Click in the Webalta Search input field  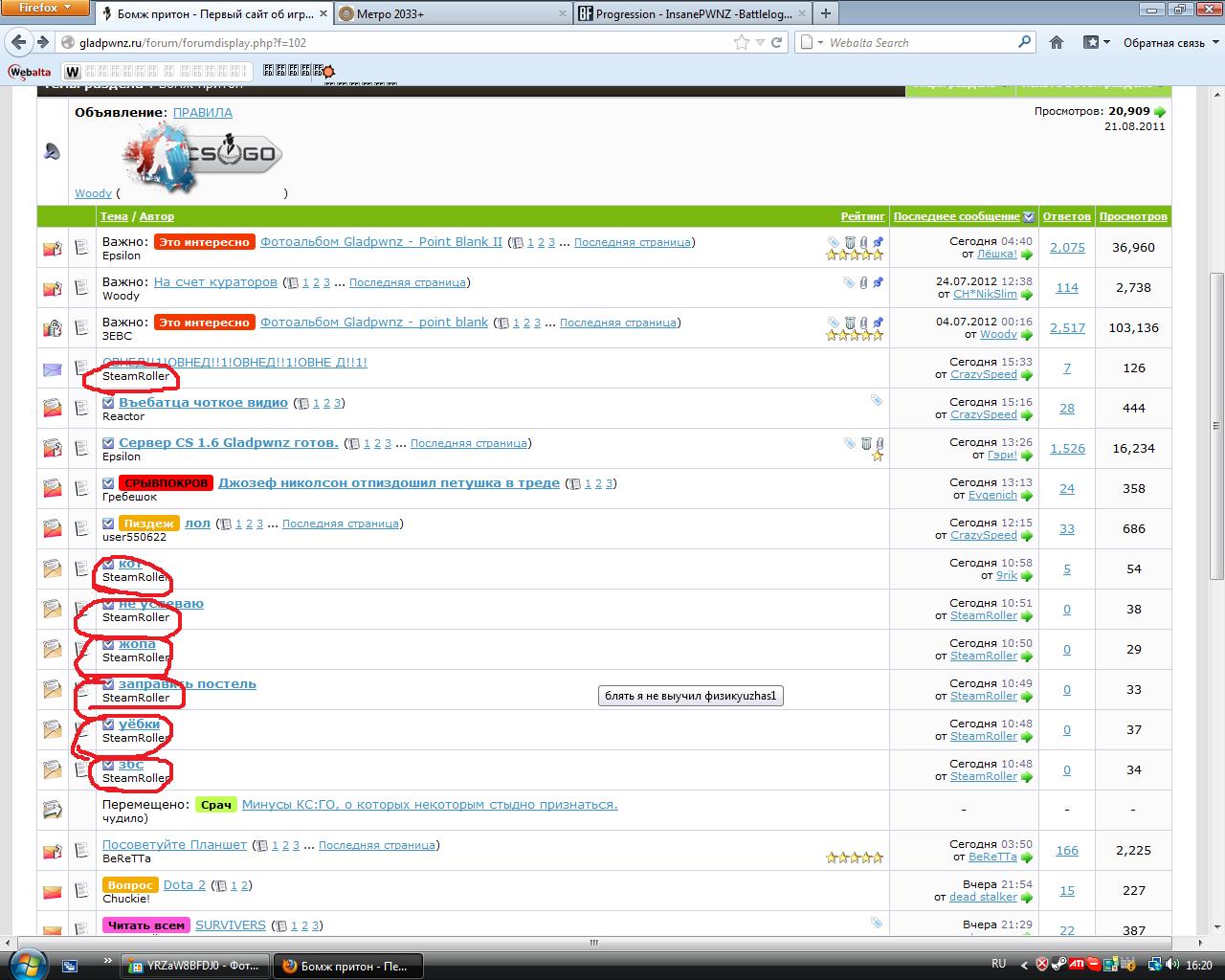919,42
